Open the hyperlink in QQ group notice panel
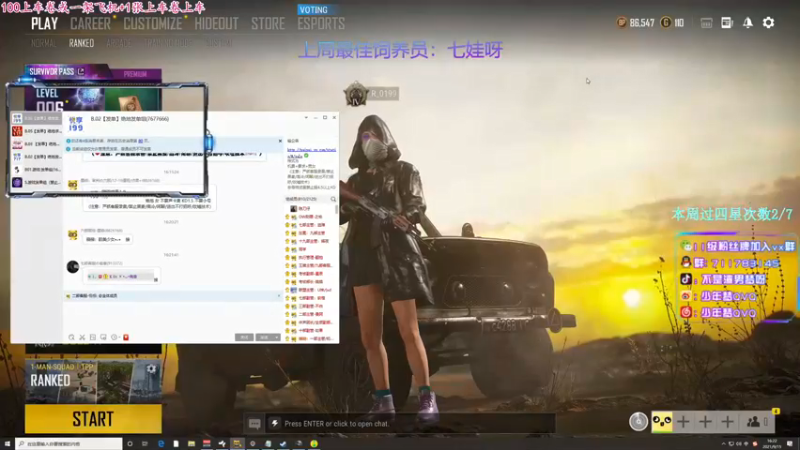Image resolution: width=800 pixels, height=450 pixels. point(311,150)
